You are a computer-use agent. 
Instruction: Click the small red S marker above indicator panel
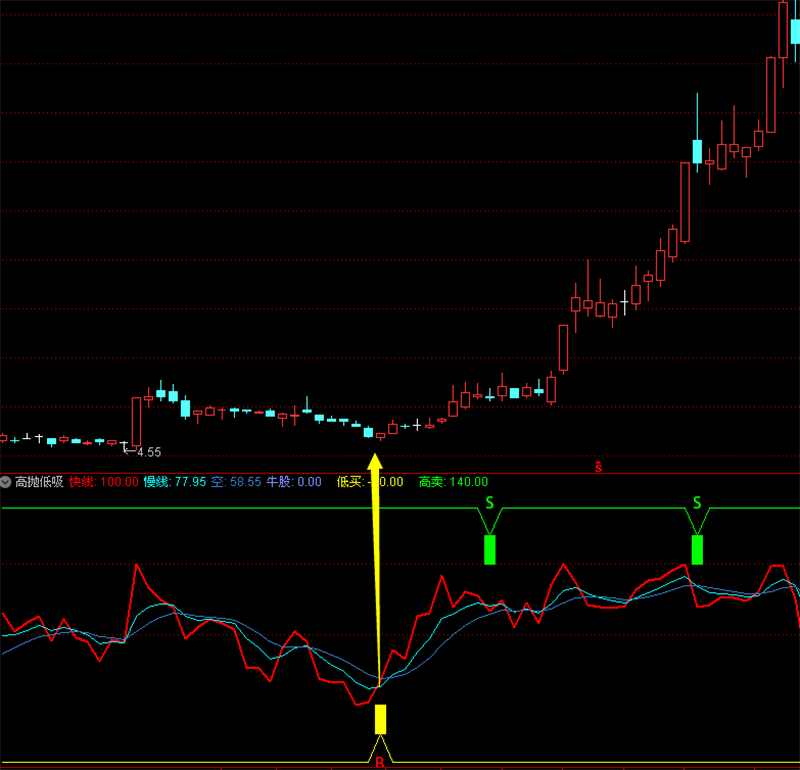[x=598, y=466]
